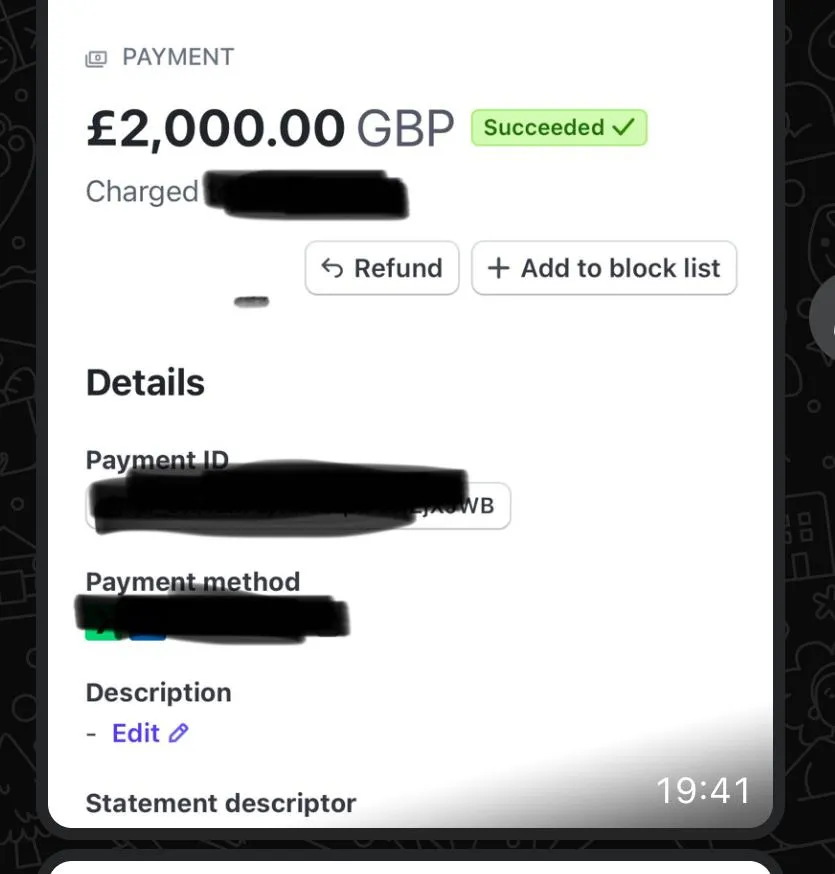835x874 pixels.
Task: Click the blue card icon under Payment method
Action: click(x=148, y=635)
